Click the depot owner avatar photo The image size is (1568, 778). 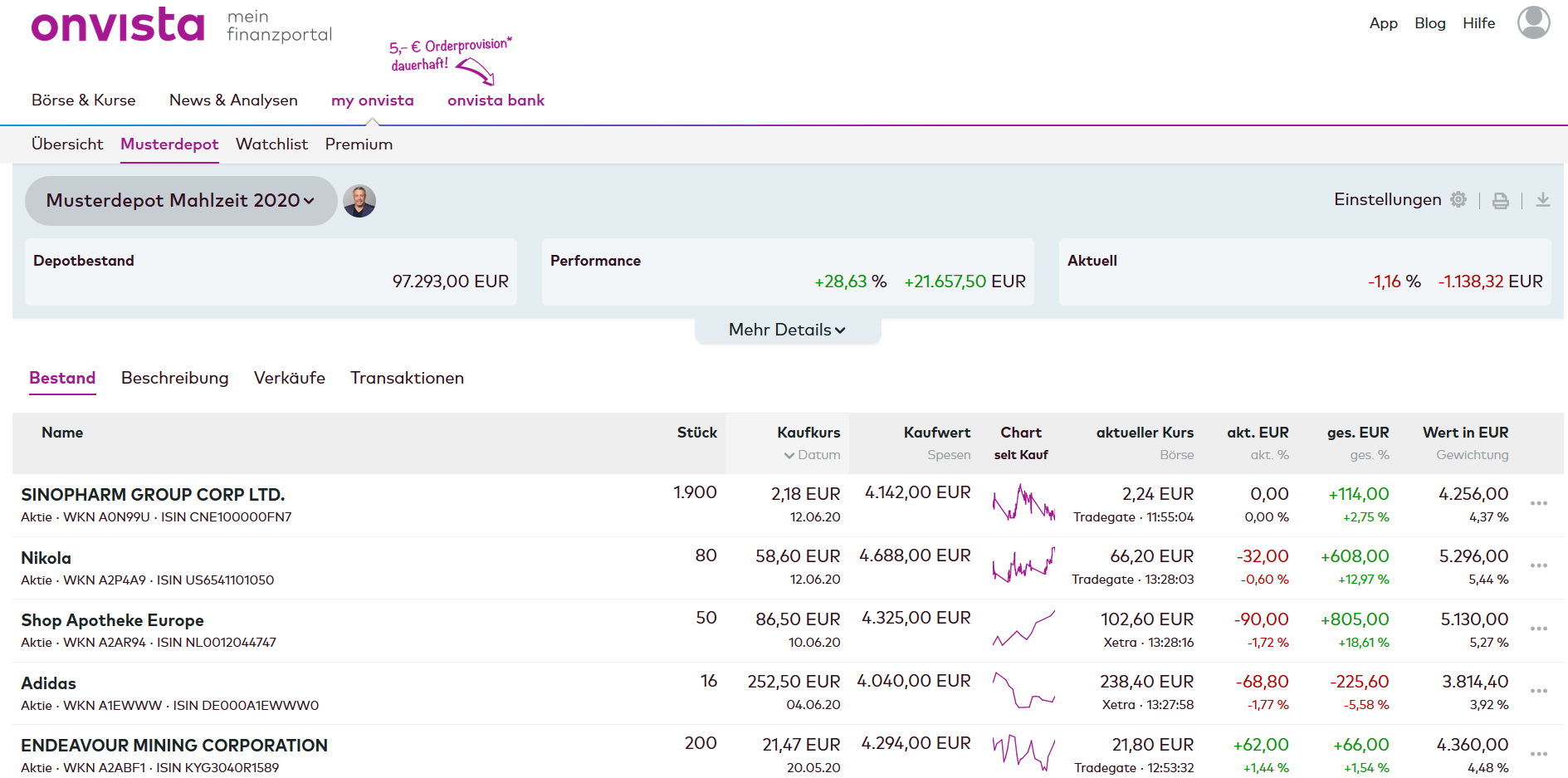point(359,201)
